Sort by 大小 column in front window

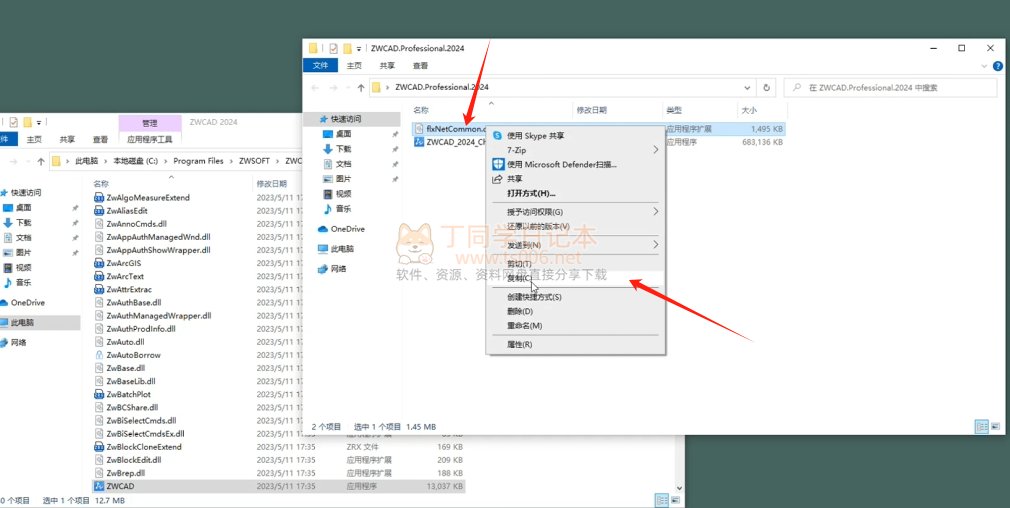click(x=749, y=110)
